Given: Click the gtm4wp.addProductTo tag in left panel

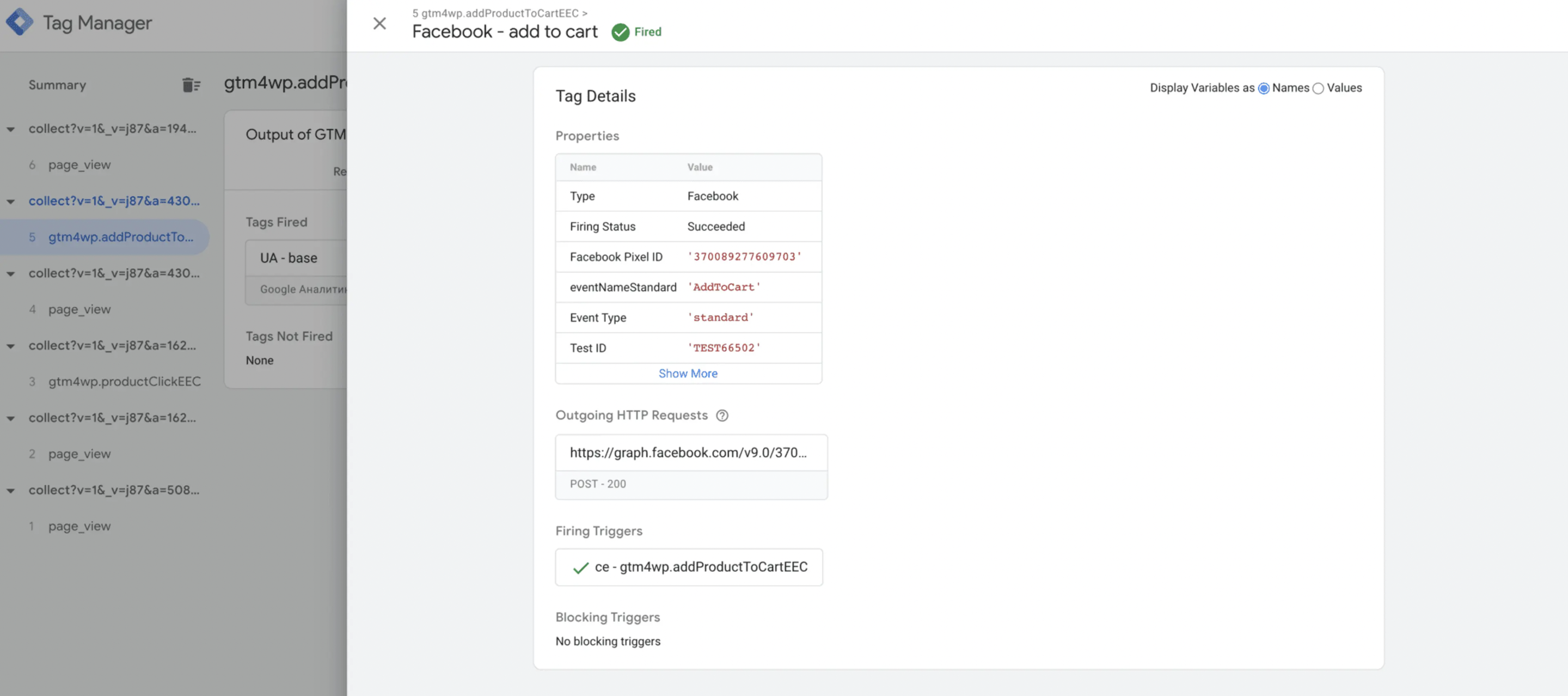Looking at the screenshot, I should 121,237.
